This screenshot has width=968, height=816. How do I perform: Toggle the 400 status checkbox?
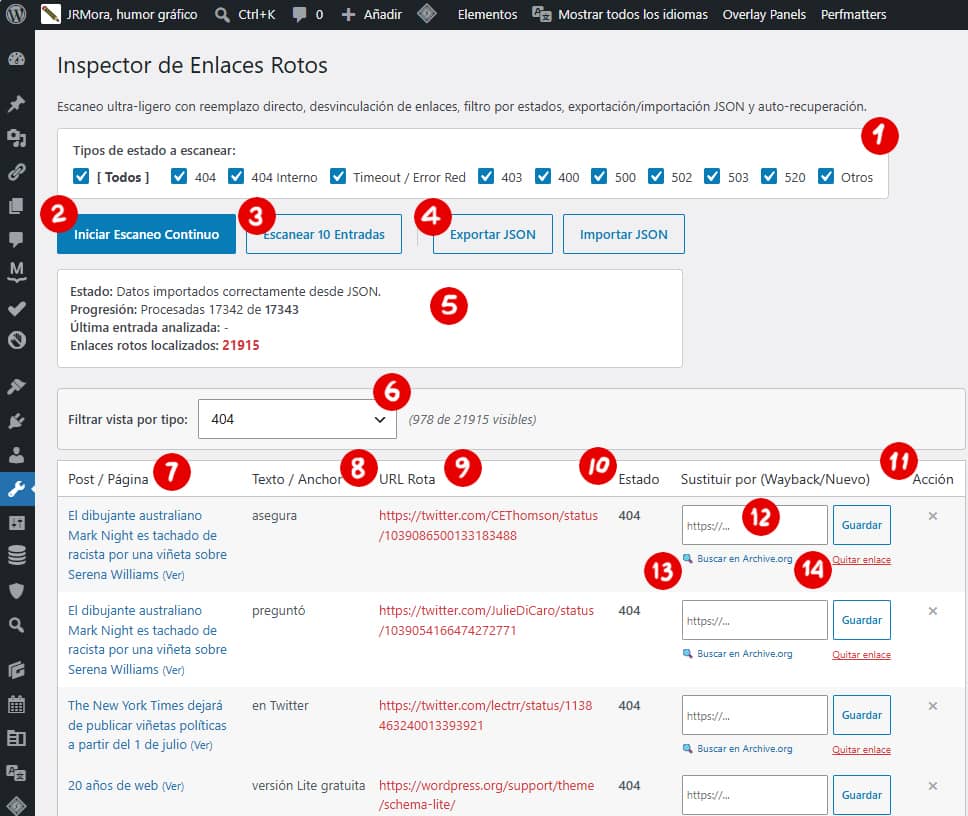point(543,177)
